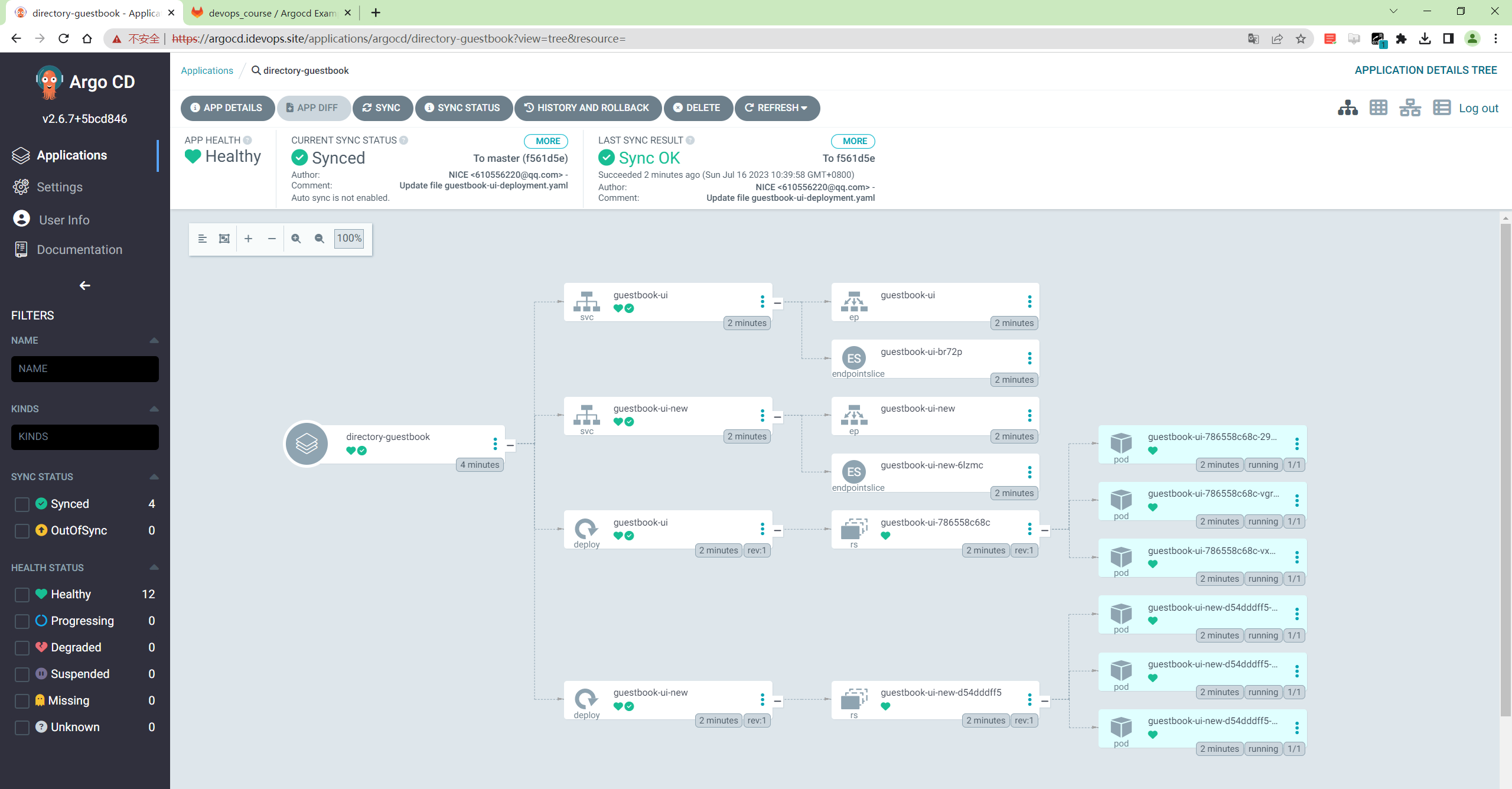Open Documentation in the sidebar
This screenshot has width=1512, height=789.
[x=79, y=250]
